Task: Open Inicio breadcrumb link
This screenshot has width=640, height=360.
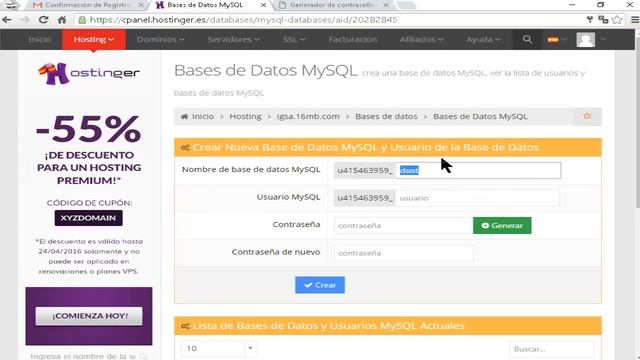Action: 203,116
